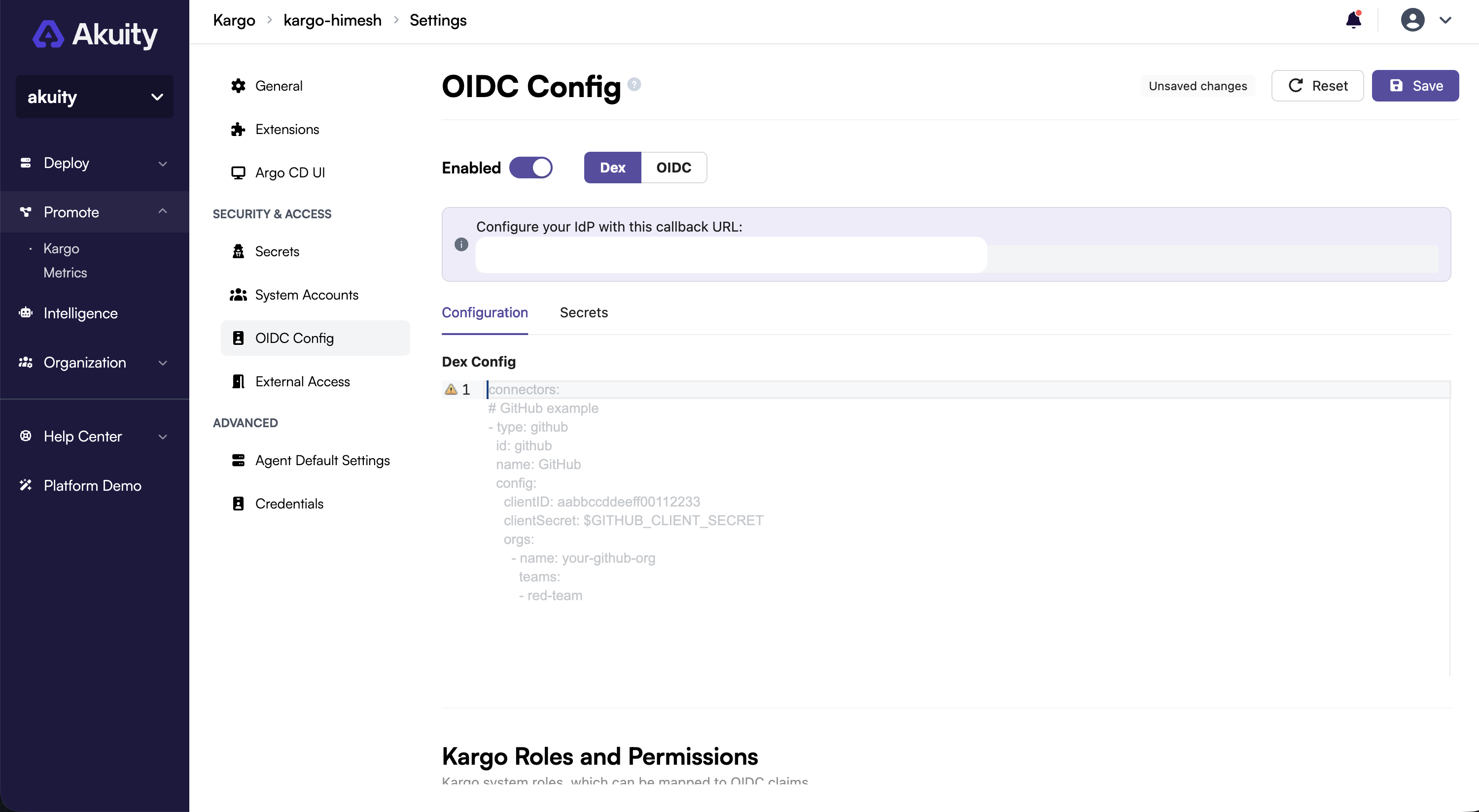
Task: Click the Unsaved changes badge
Action: click(1197, 86)
